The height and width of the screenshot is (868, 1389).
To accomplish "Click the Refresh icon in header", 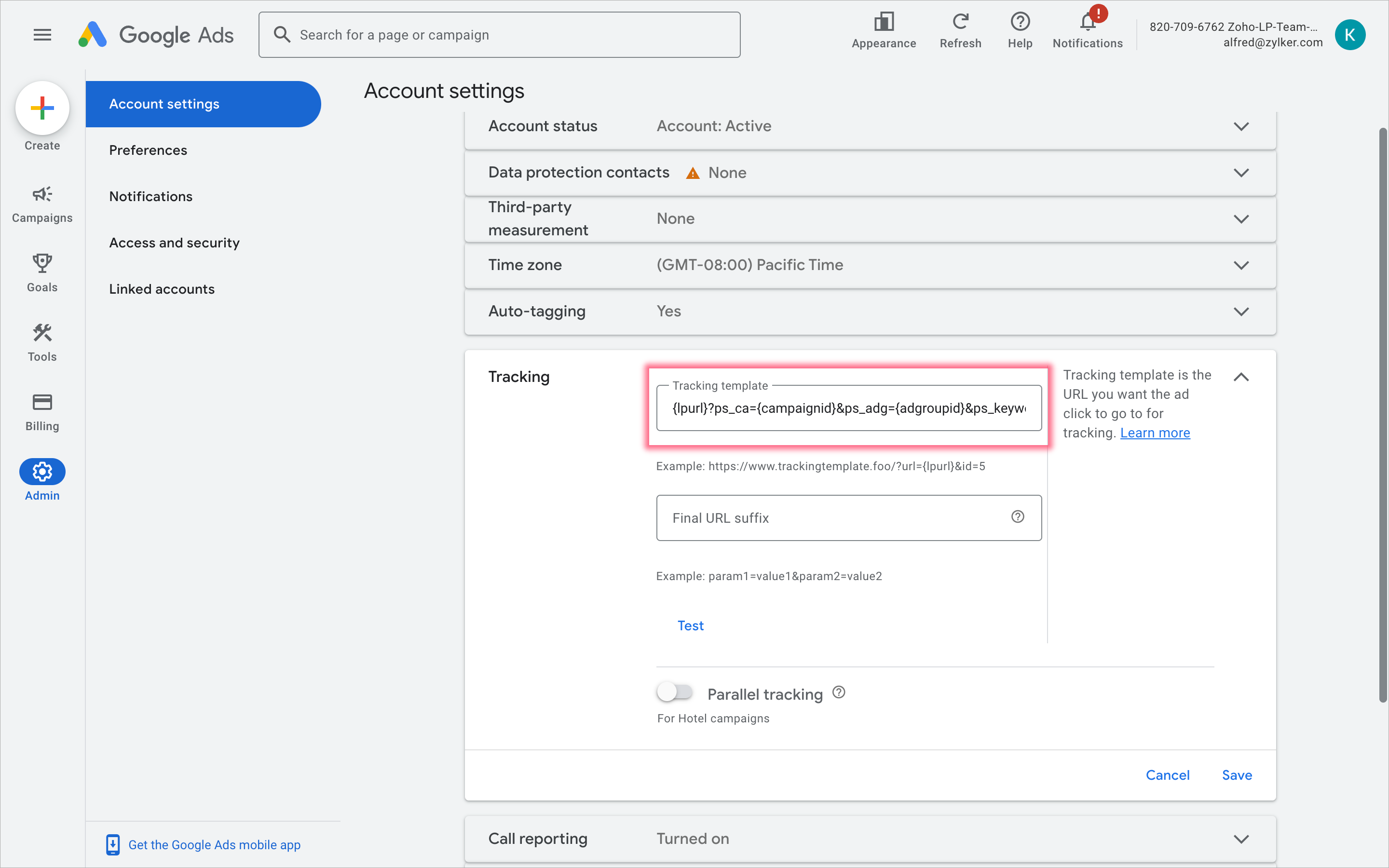I will click(x=960, y=23).
